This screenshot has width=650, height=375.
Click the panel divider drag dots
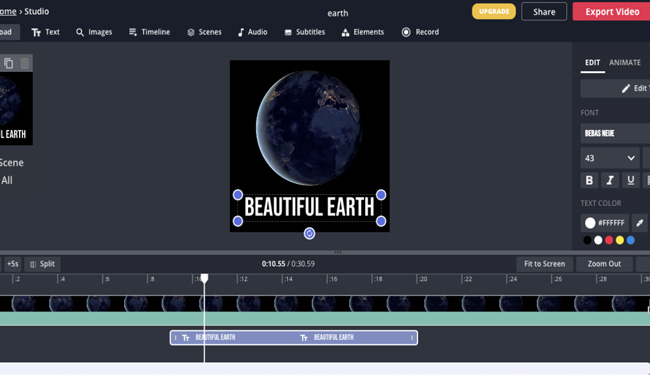[338, 252]
